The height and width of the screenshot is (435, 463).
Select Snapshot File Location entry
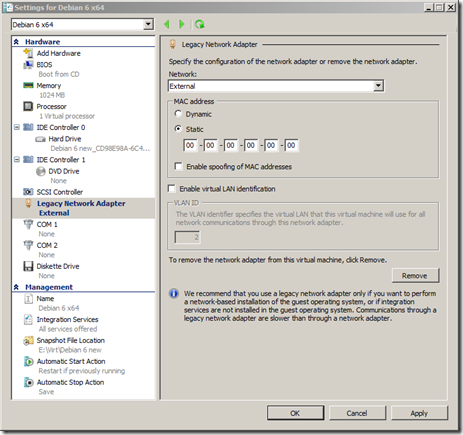(x=71, y=340)
